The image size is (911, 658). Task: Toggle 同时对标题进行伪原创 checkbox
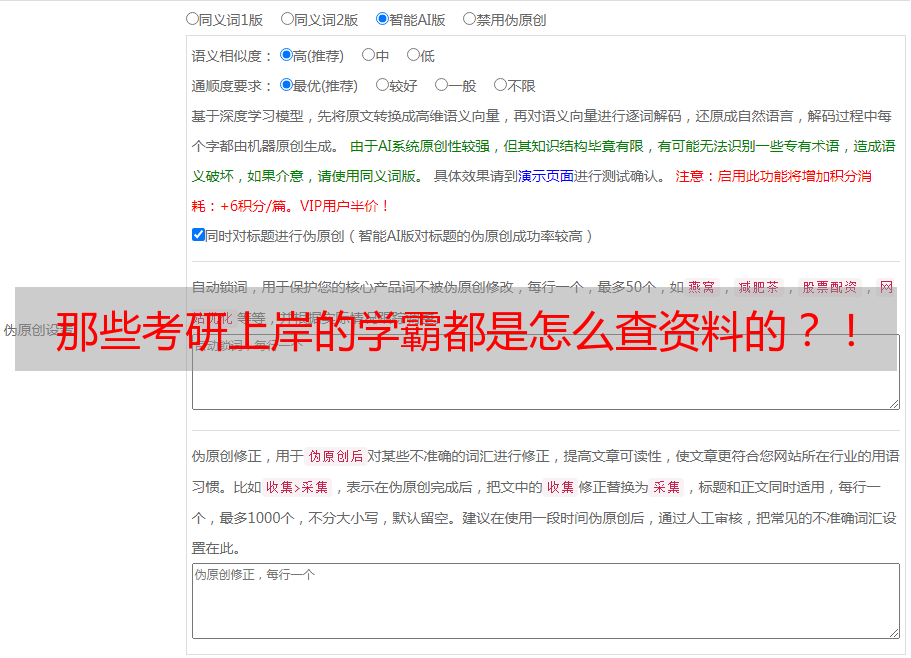(x=198, y=235)
